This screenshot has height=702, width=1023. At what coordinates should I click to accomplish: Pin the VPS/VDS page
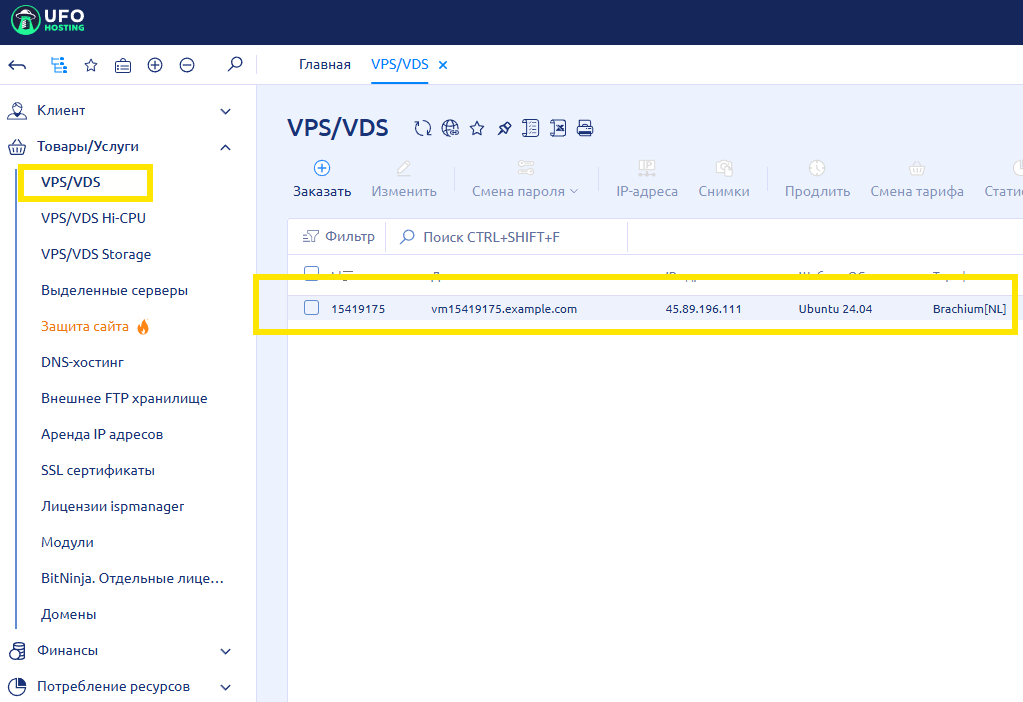click(504, 128)
